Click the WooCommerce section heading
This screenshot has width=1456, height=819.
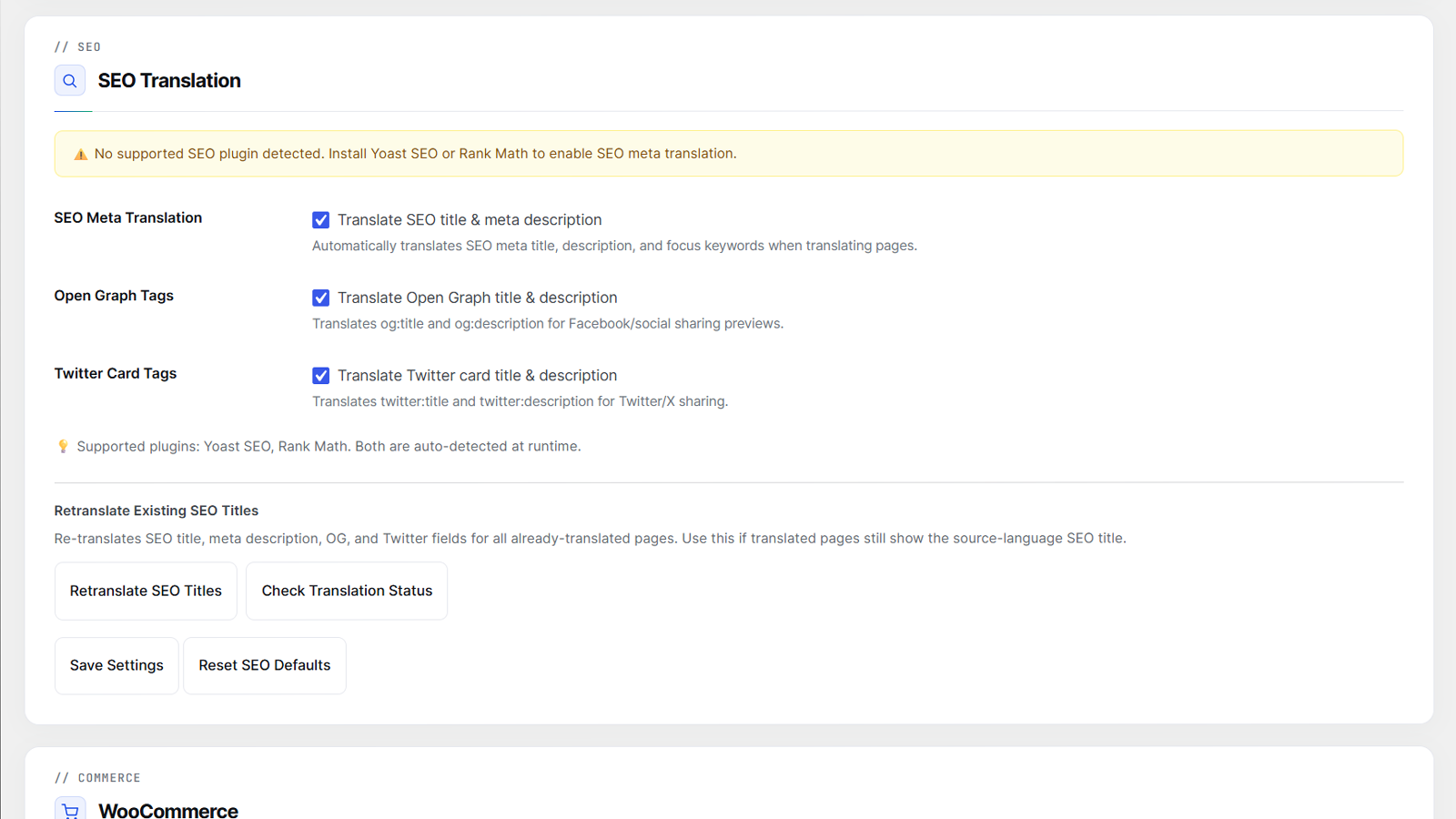pyautogui.click(x=168, y=810)
